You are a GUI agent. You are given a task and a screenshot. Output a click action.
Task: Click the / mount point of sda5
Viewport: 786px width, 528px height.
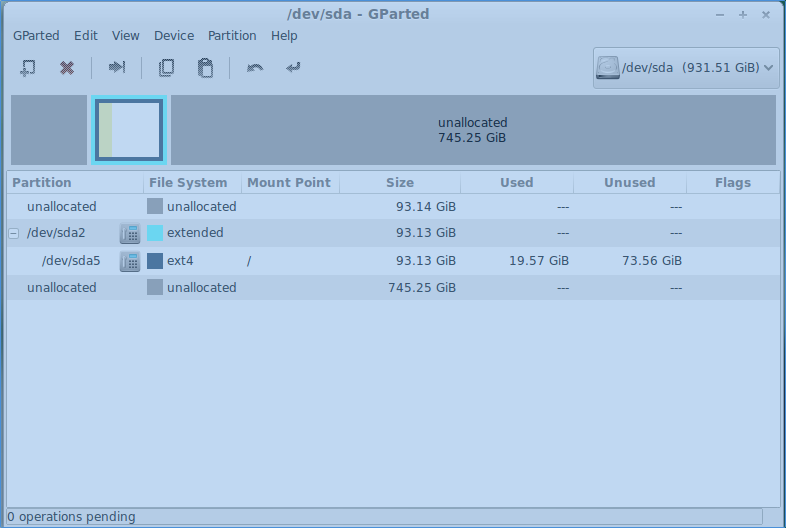pyautogui.click(x=249, y=261)
